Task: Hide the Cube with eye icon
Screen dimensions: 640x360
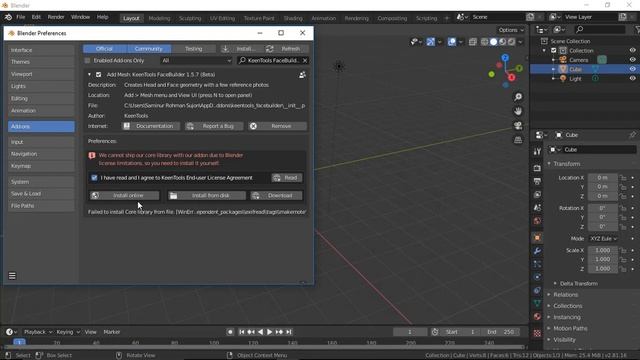Action: (x=632, y=69)
